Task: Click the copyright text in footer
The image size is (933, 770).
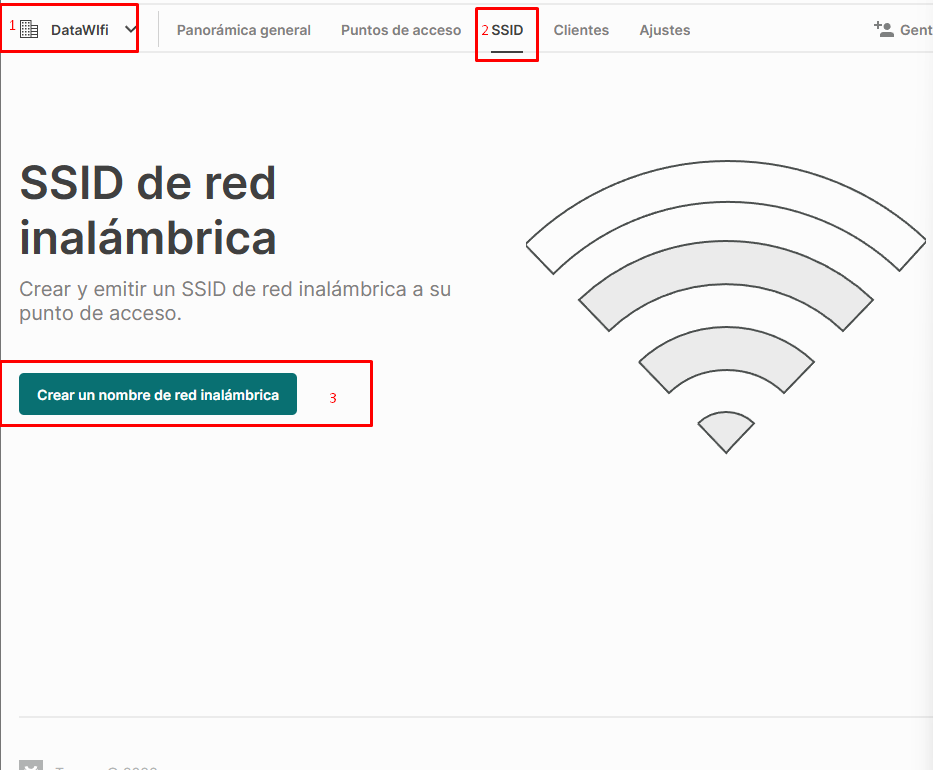Action: [x=106, y=768]
